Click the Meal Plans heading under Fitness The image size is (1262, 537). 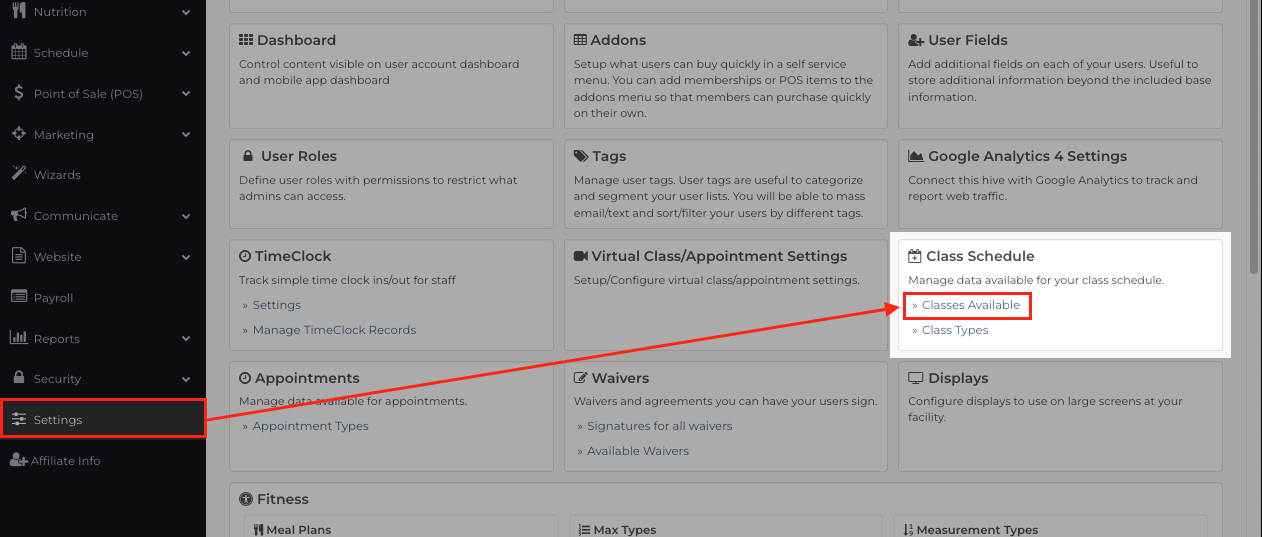click(x=299, y=530)
